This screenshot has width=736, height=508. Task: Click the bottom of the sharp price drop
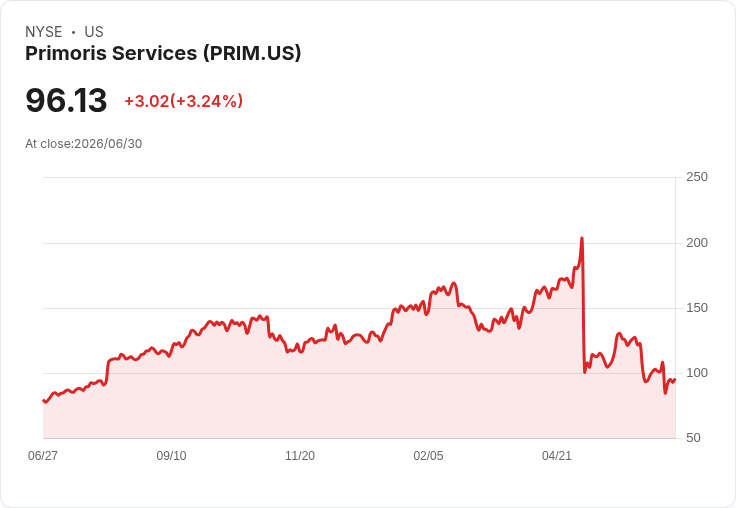[x=585, y=372]
